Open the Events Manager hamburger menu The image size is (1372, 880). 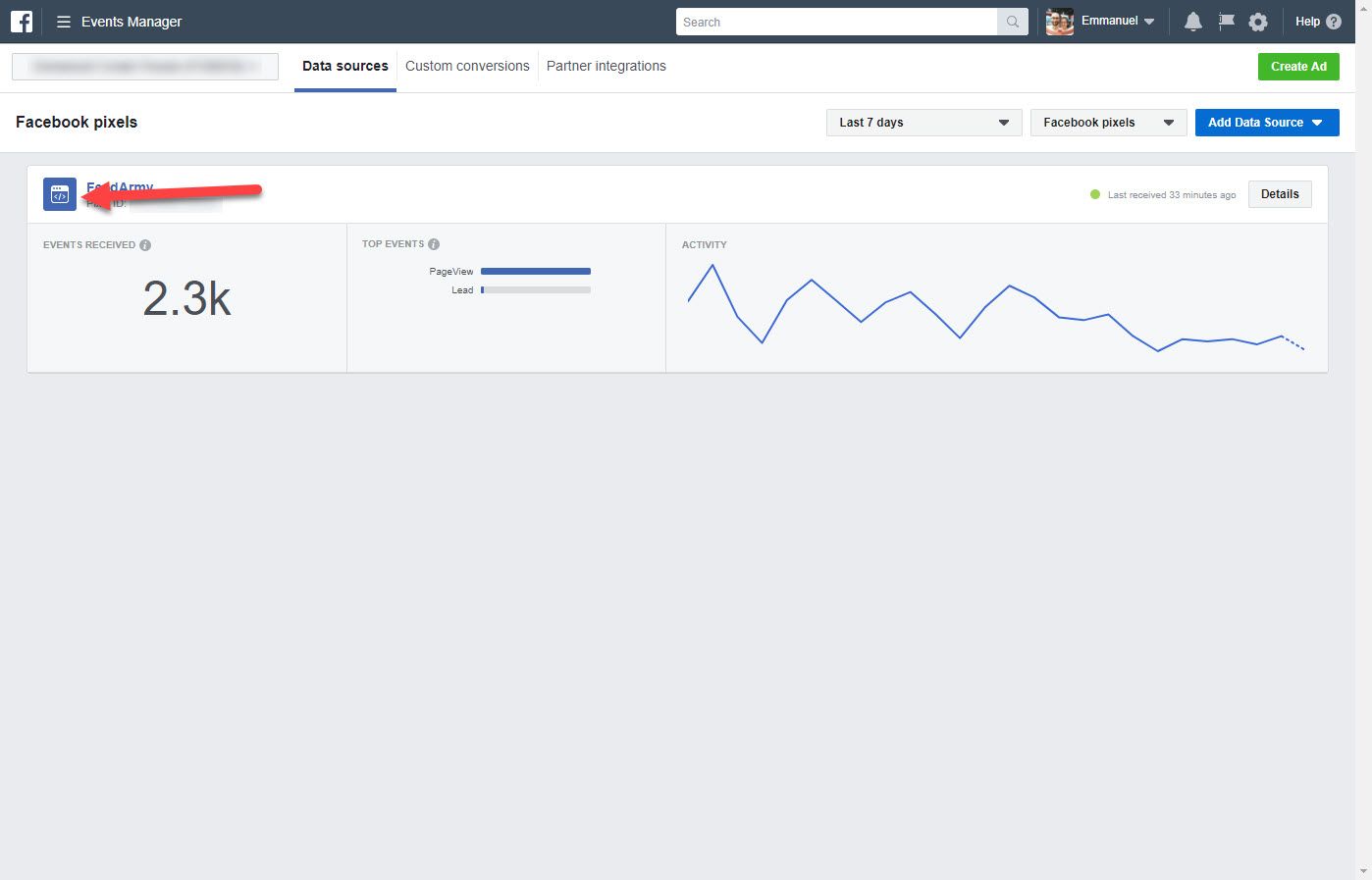click(x=63, y=21)
